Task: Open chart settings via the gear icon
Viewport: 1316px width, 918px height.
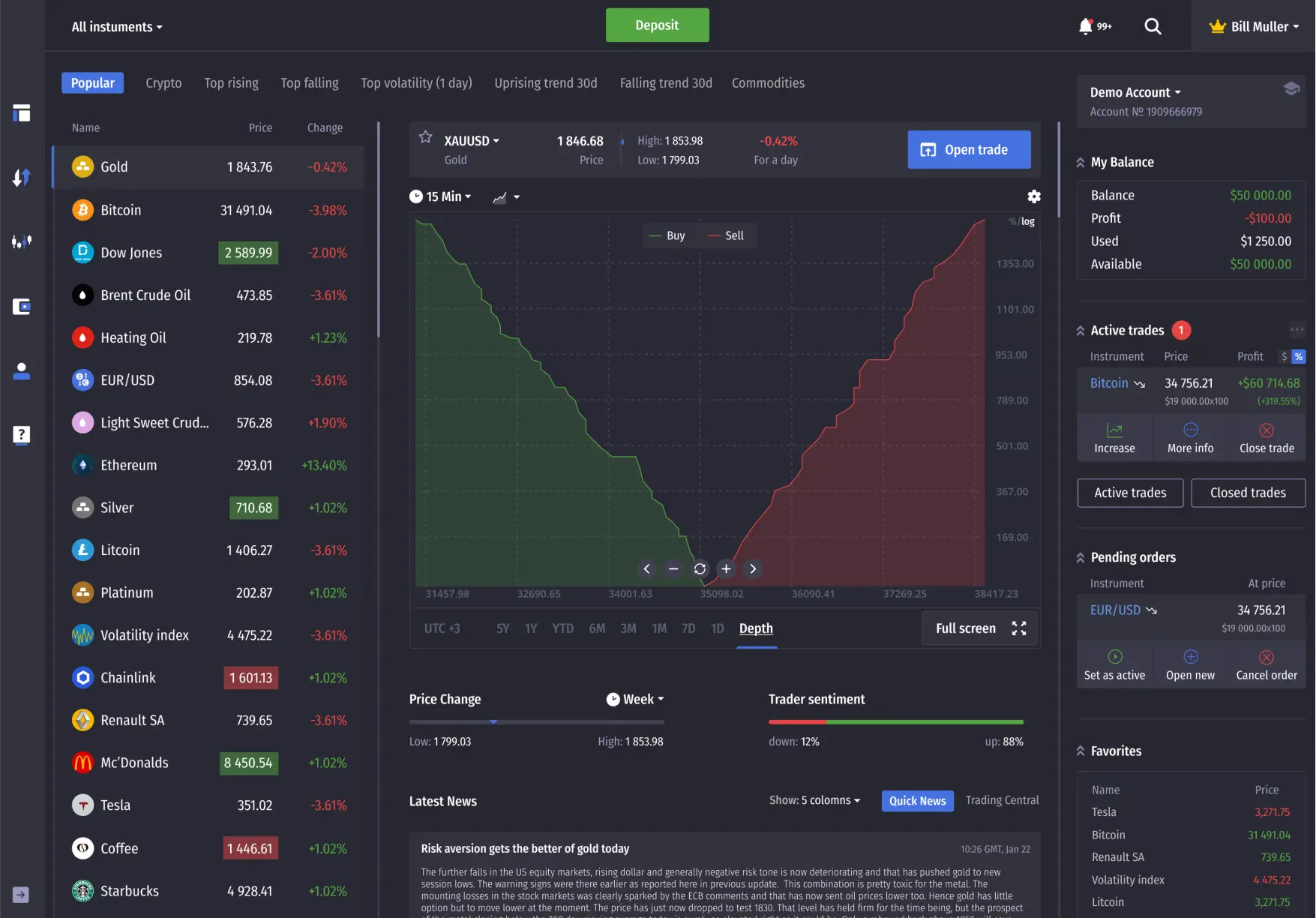Action: point(1034,196)
